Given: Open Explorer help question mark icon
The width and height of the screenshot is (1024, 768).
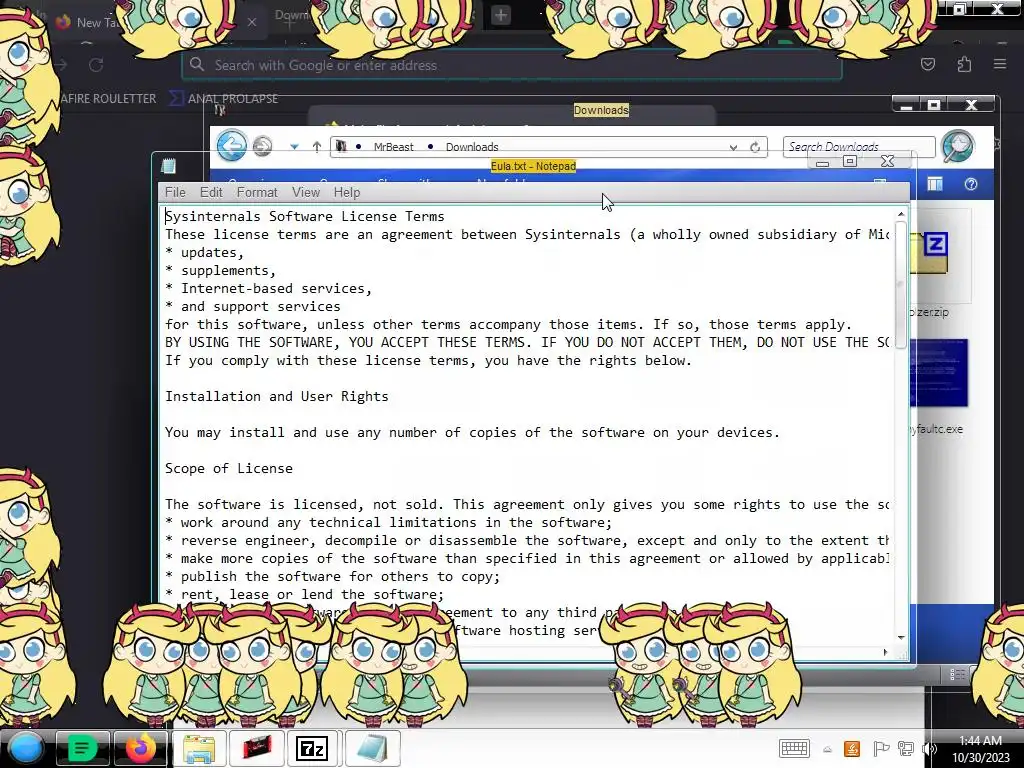Looking at the screenshot, I should tap(971, 184).
